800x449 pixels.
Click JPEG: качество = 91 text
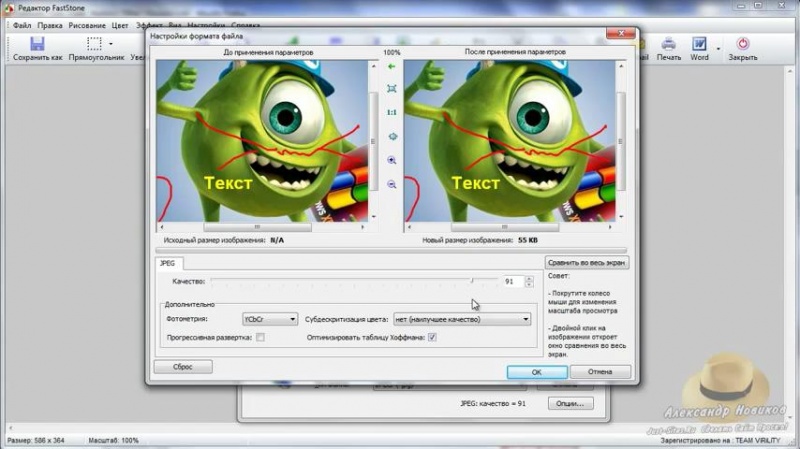click(x=492, y=403)
